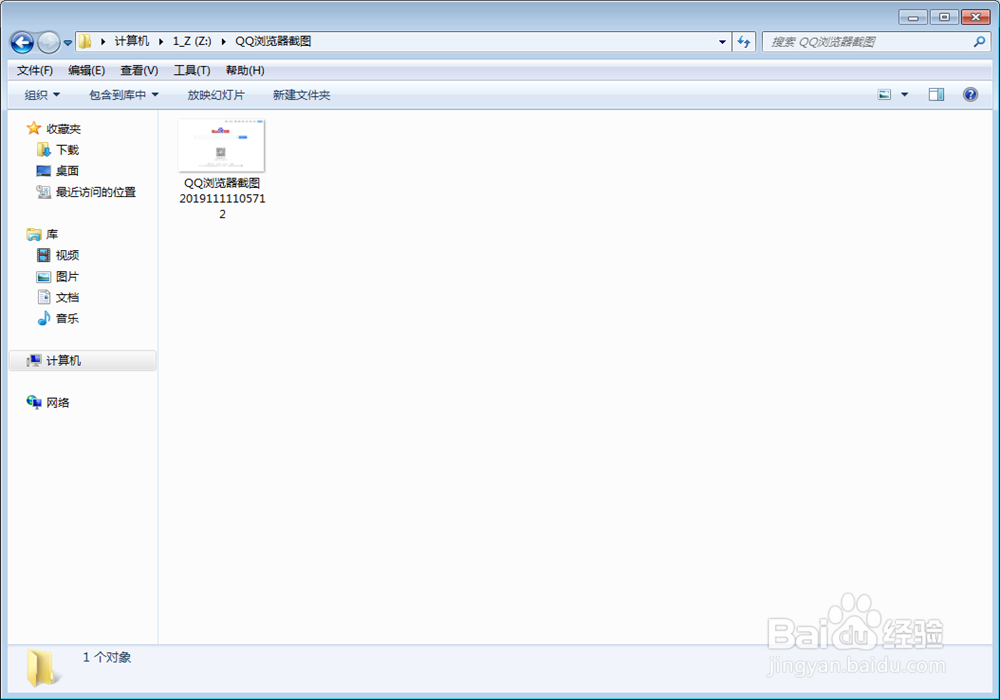Open the 音乐 library

click(x=58, y=319)
